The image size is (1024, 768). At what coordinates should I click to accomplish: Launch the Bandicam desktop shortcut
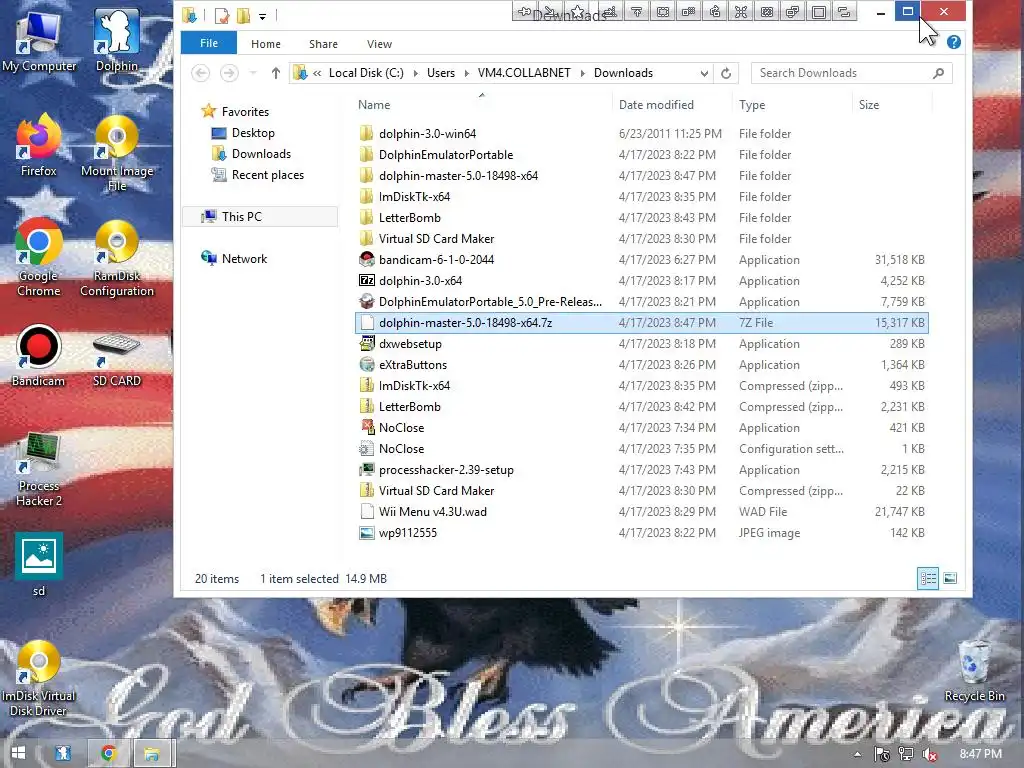point(39,356)
